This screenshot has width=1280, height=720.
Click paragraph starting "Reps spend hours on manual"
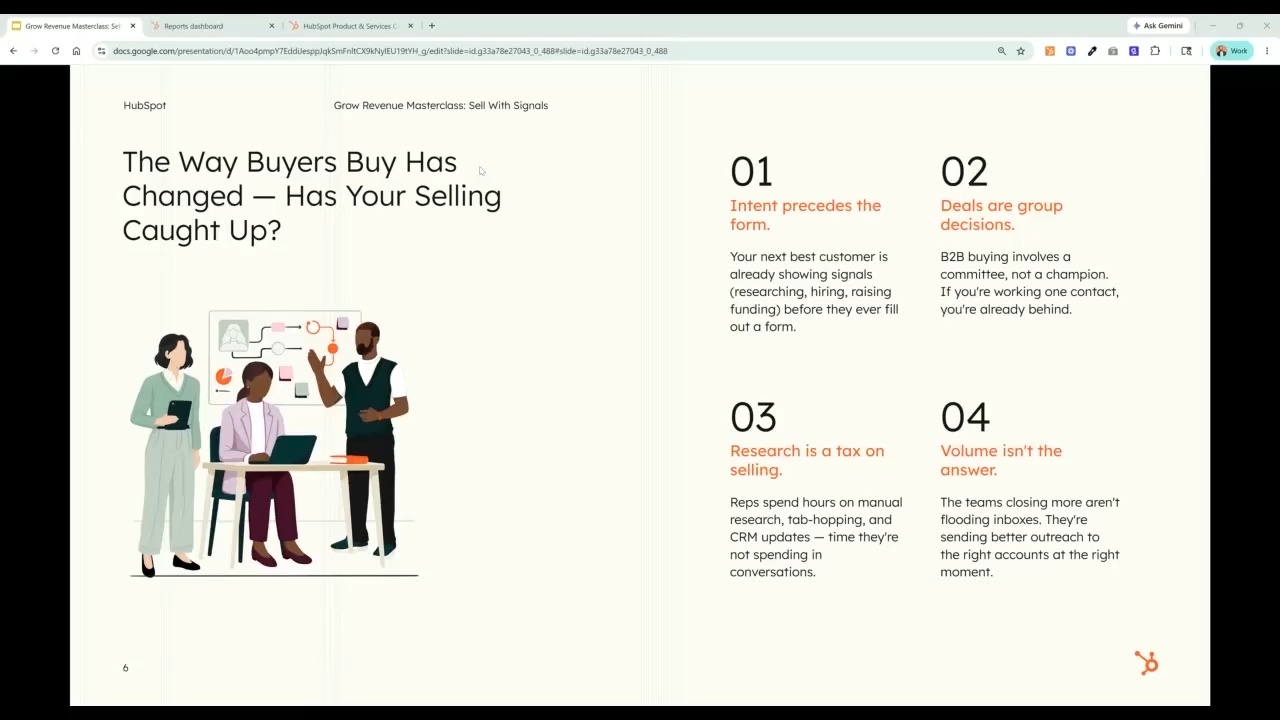[816, 537]
